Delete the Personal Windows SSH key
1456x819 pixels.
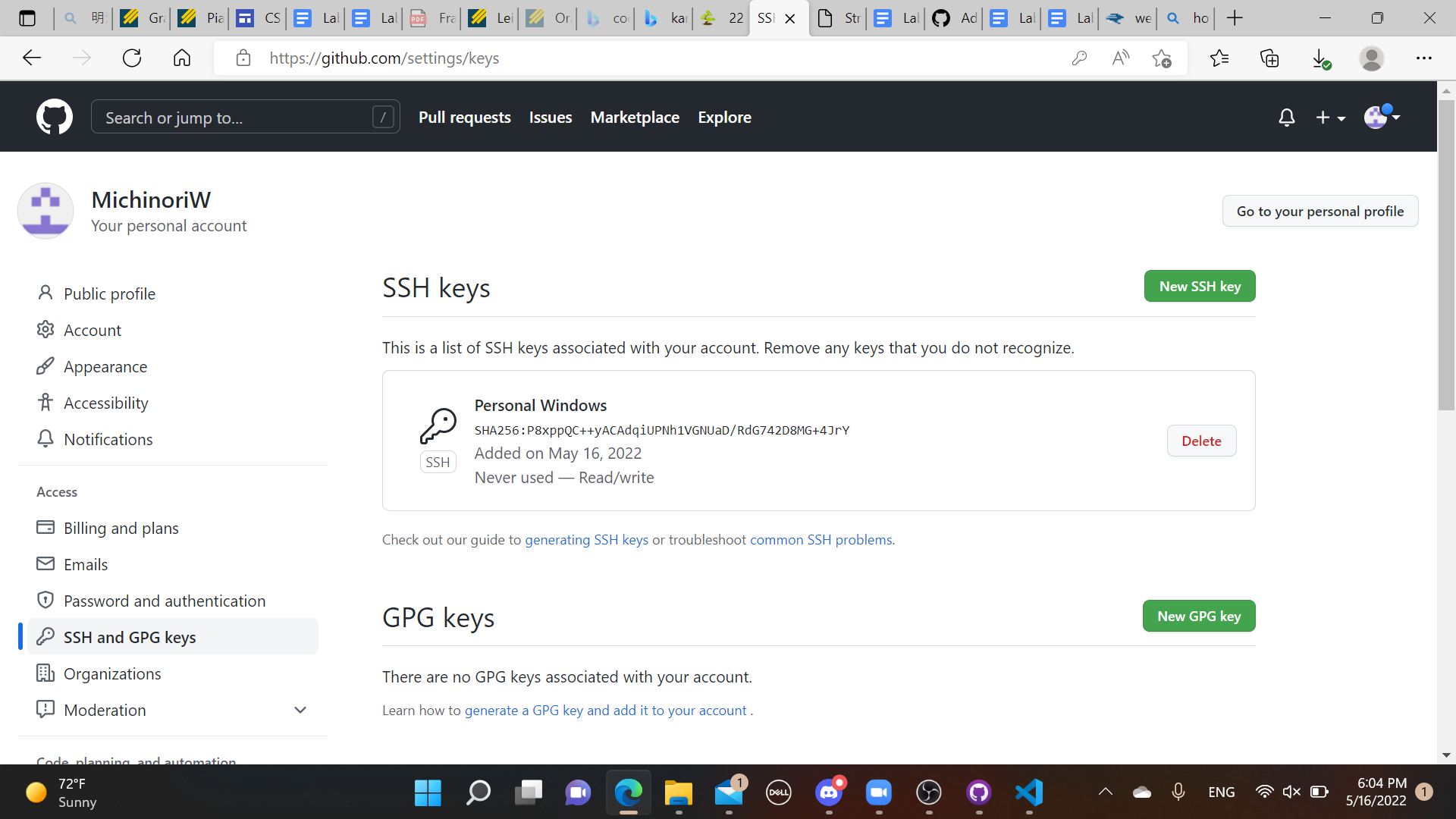tap(1201, 441)
